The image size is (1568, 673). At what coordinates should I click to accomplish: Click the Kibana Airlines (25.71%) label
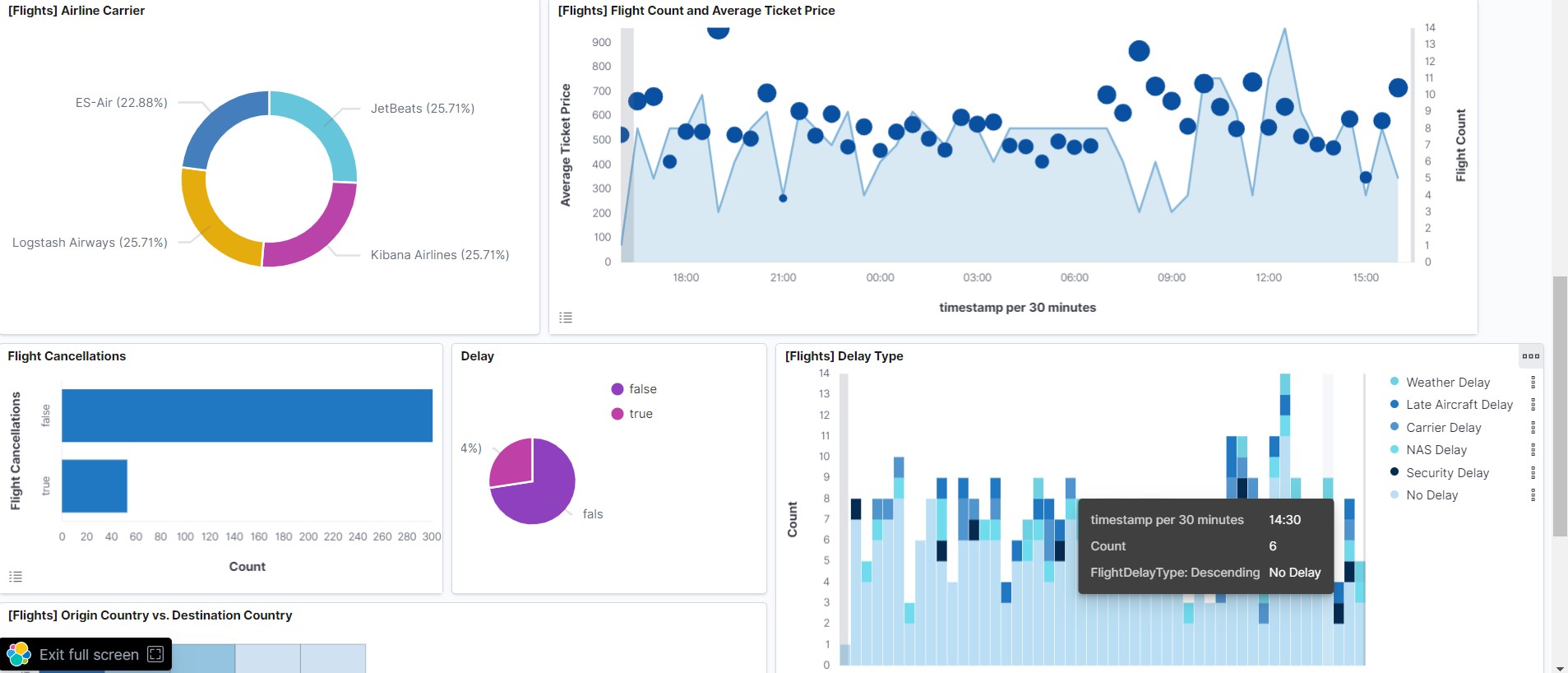click(x=440, y=255)
